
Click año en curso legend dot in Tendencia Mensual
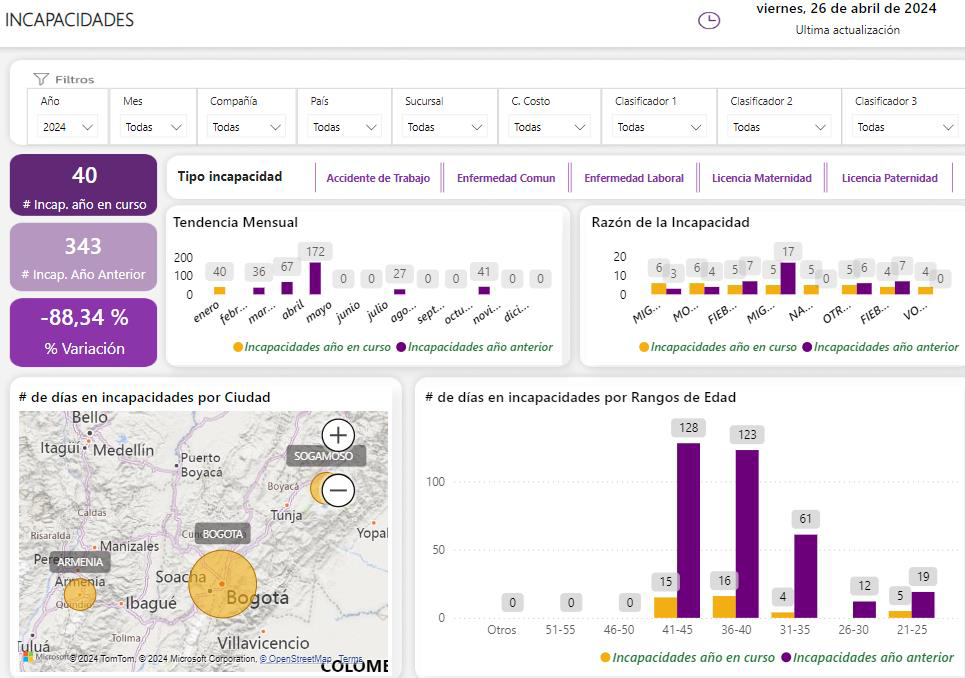238,347
